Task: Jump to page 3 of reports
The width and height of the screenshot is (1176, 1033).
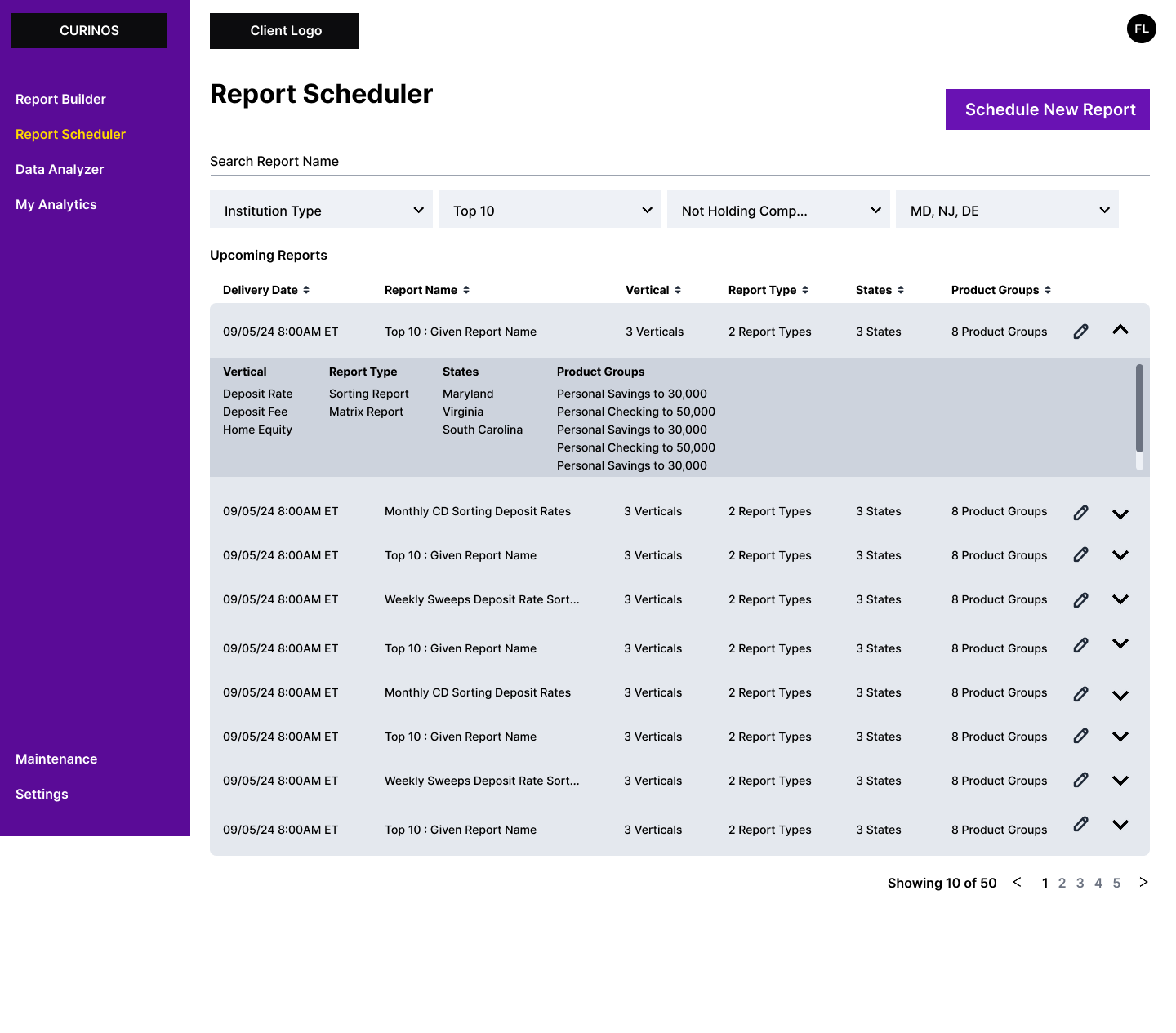Action: (x=1080, y=883)
